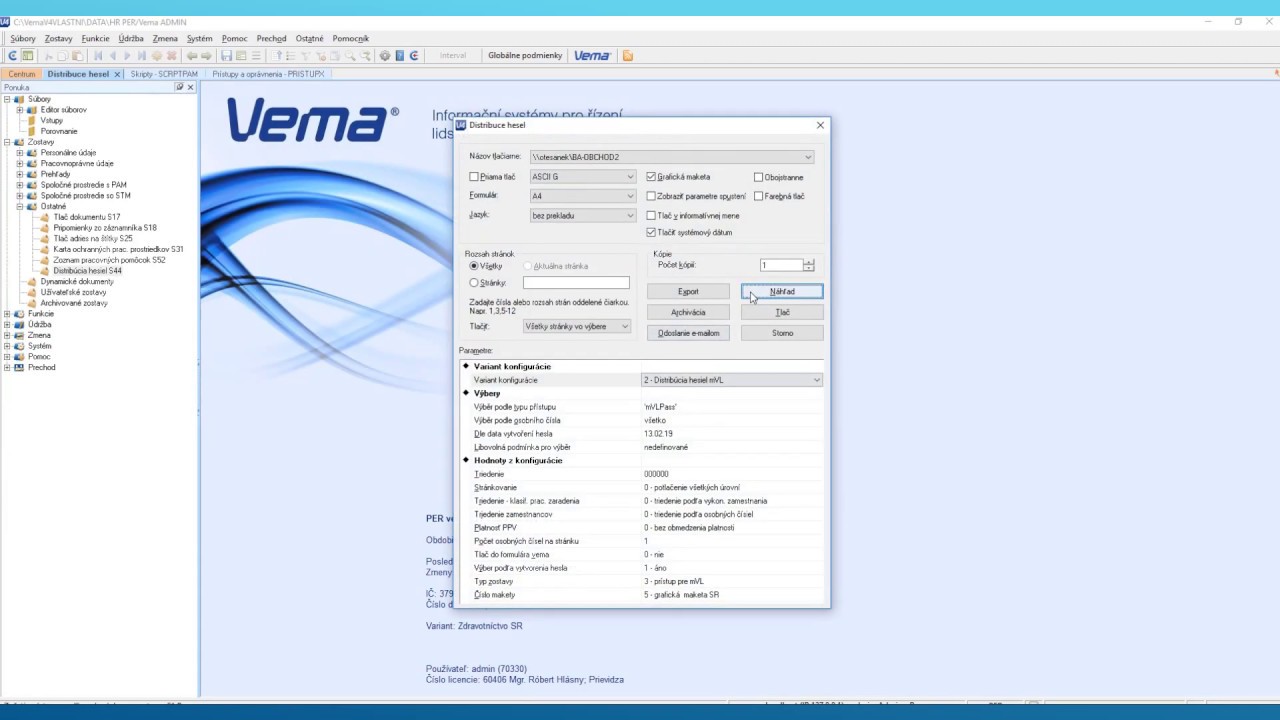
Task: Collapse the Ostatné tree node
Action: [19, 206]
